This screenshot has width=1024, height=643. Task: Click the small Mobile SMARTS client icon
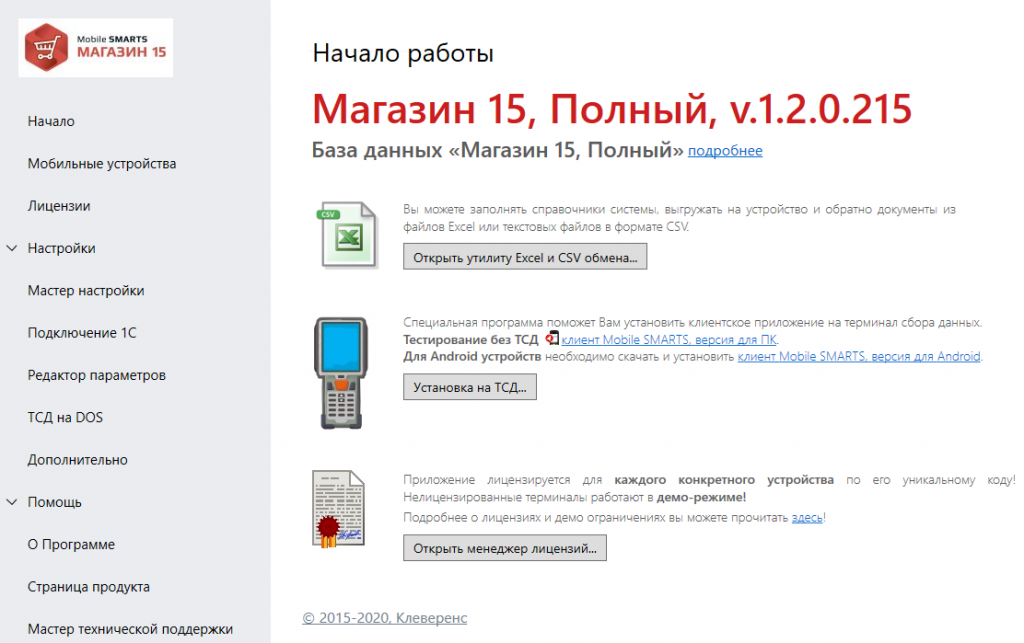tap(552, 338)
